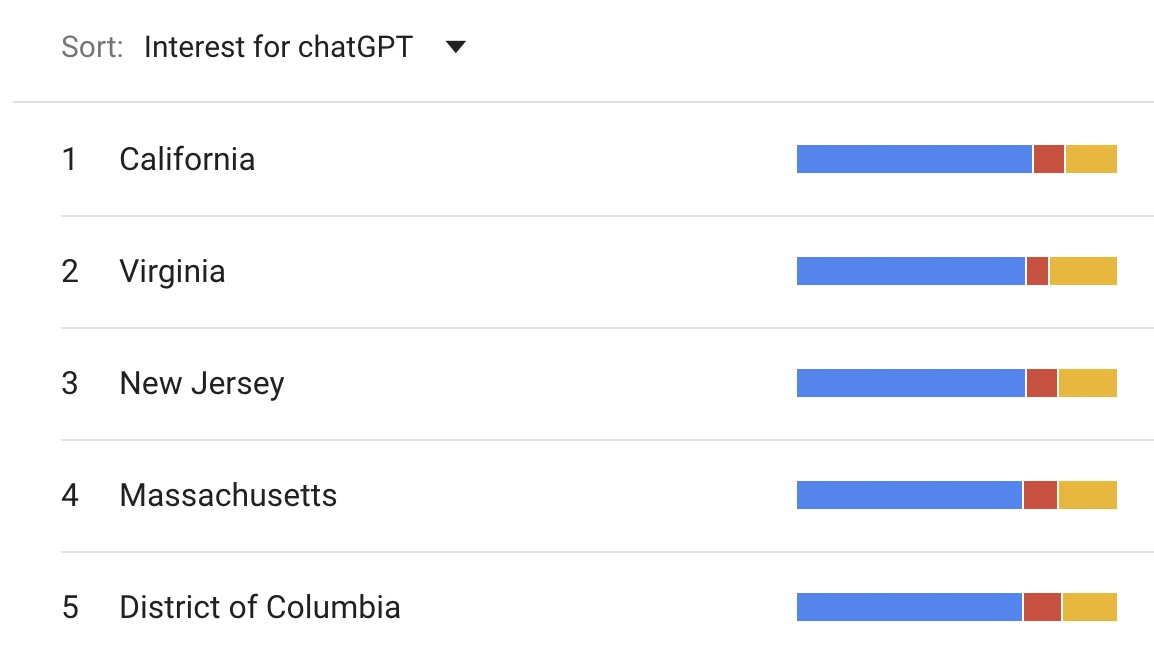Click District of Columbia's blue bar segment
1154x650 pixels.
point(909,607)
